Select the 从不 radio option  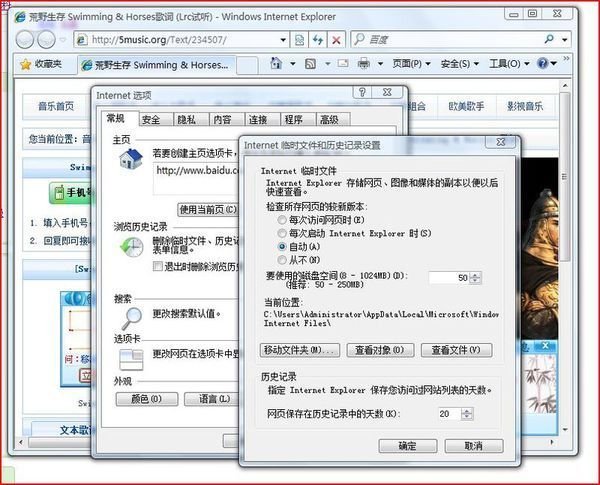coord(281,259)
